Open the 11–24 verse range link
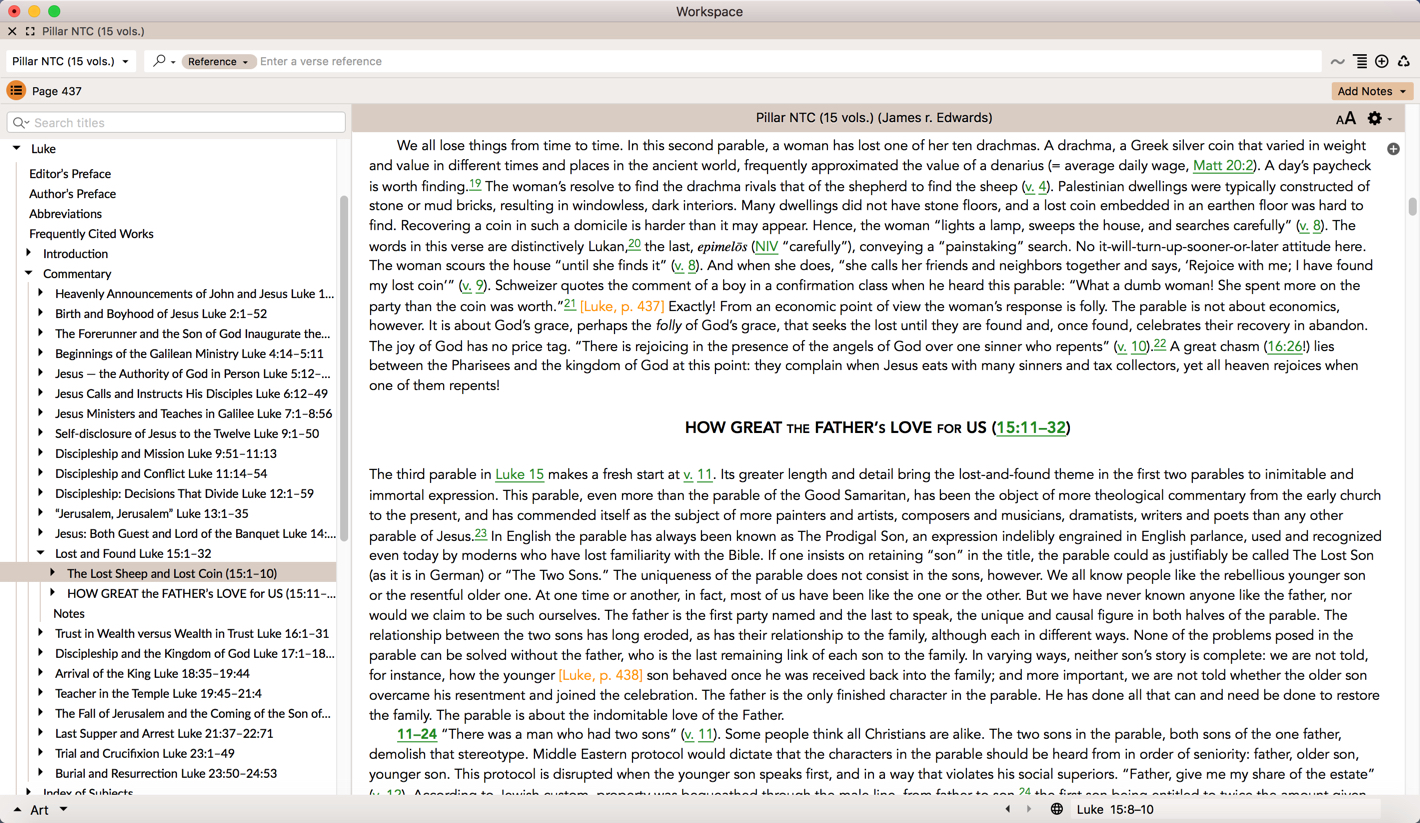Viewport: 1420px width, 823px height. [x=417, y=734]
